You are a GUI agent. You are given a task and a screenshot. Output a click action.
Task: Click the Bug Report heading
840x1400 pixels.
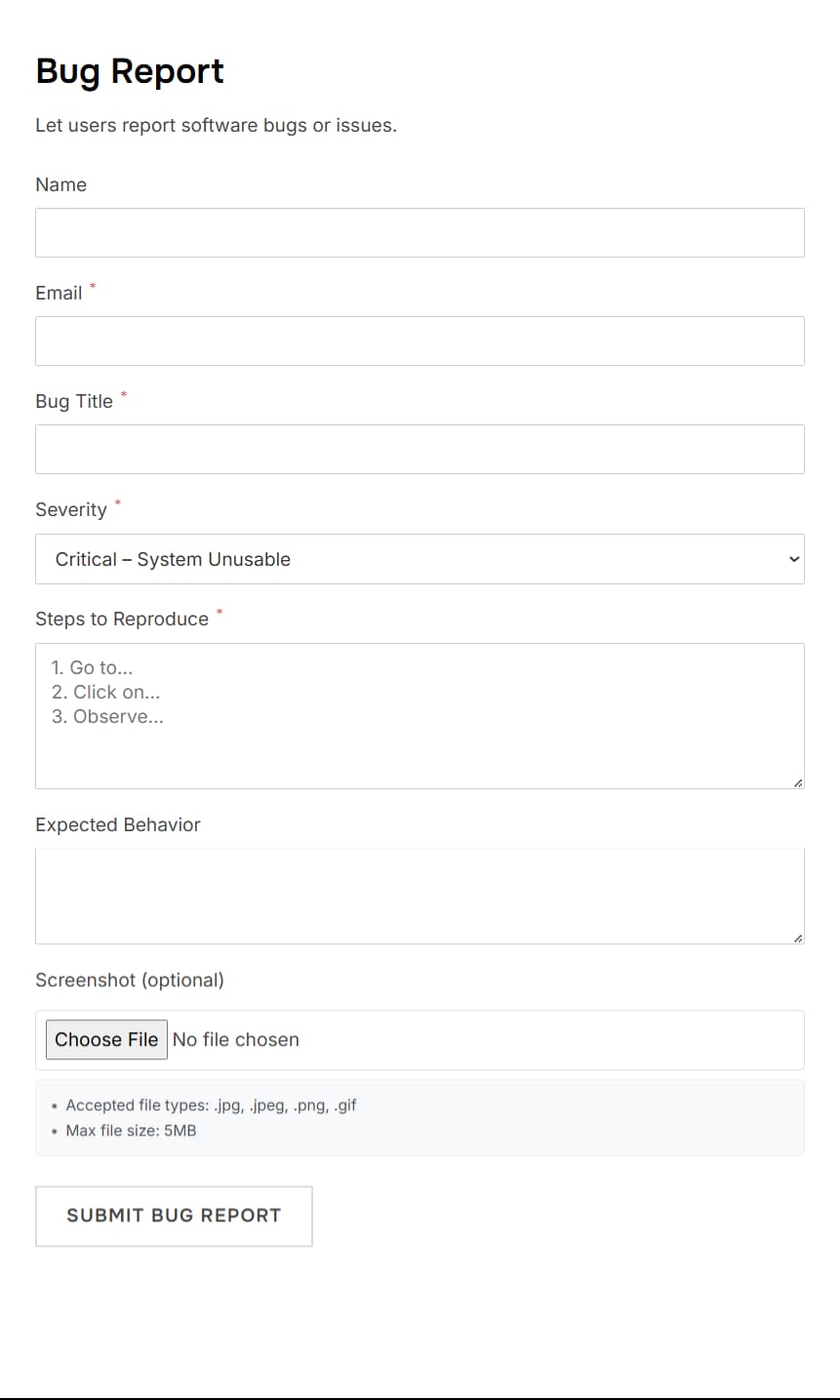[130, 71]
